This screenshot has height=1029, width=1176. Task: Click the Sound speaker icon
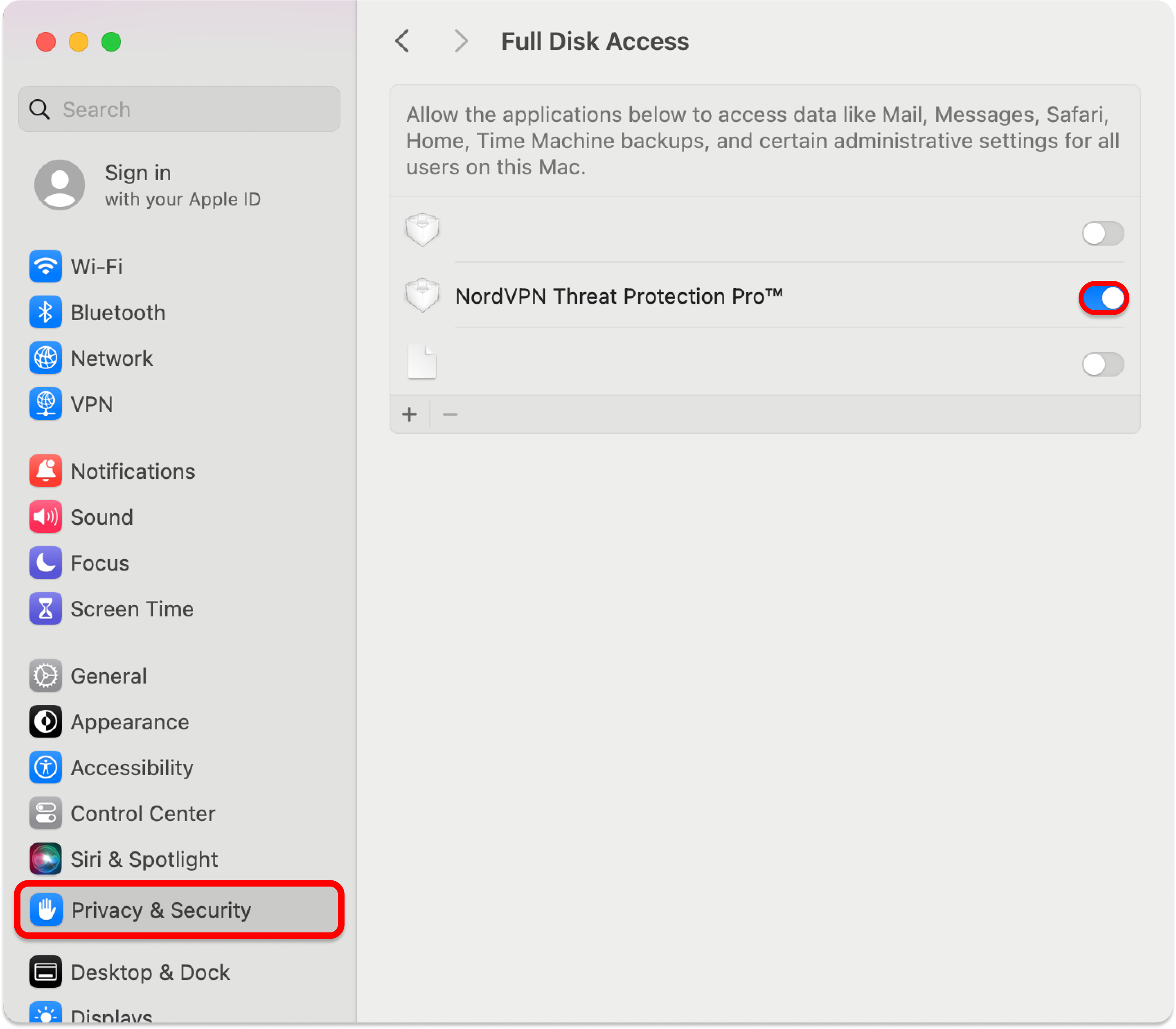[x=45, y=517]
